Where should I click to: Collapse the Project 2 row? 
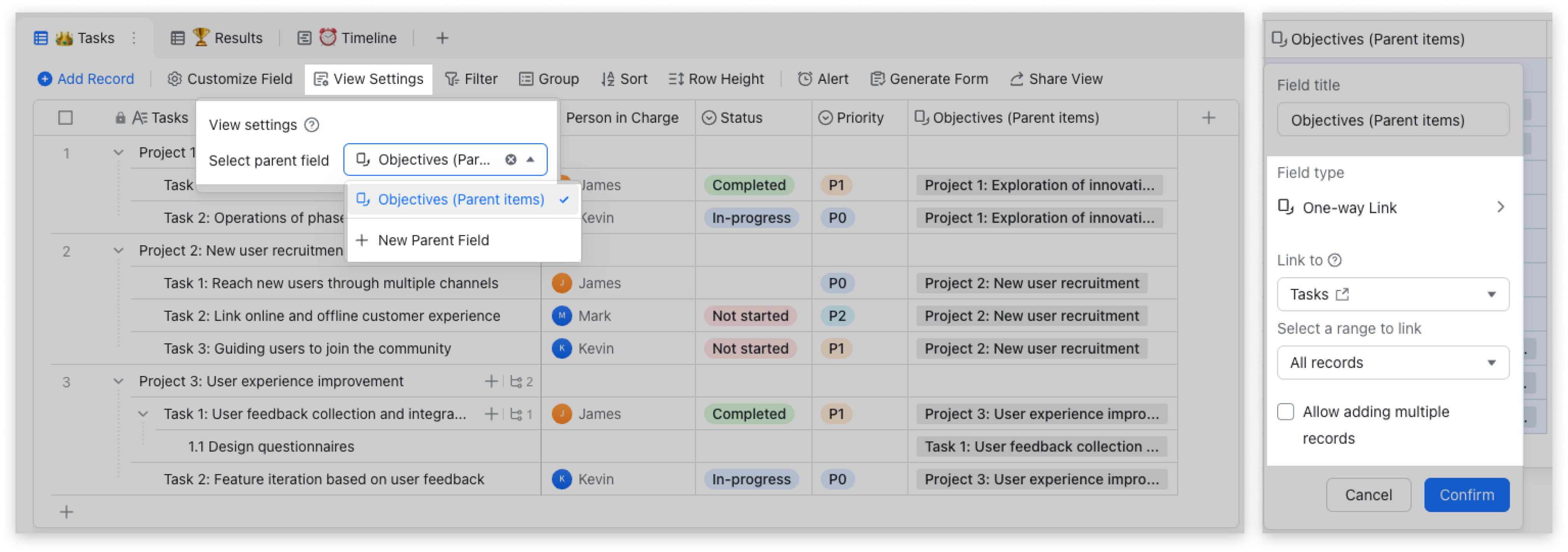(x=119, y=251)
